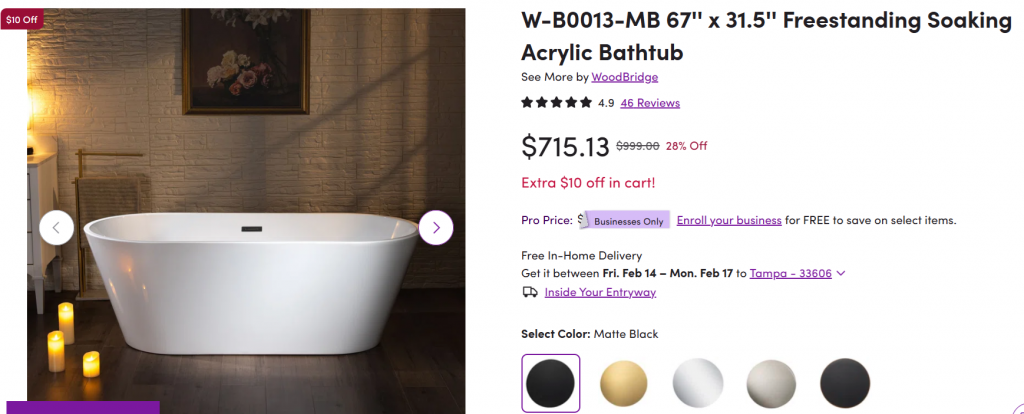Pick the white chrome color swatch
This screenshot has width=1024, height=414.
(x=697, y=382)
